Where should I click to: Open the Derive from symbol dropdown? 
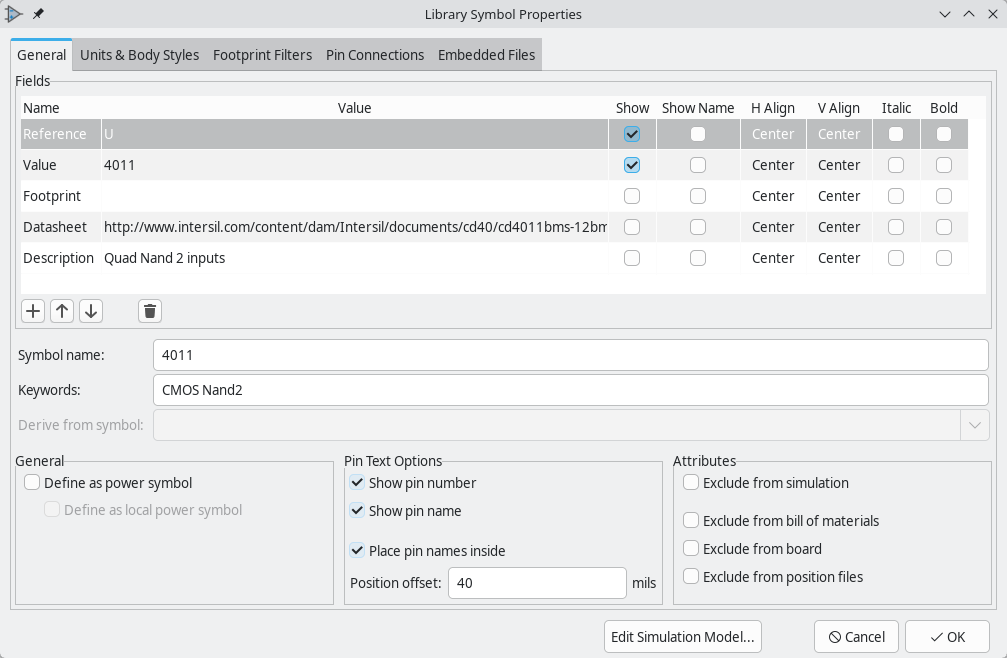[x=974, y=425]
